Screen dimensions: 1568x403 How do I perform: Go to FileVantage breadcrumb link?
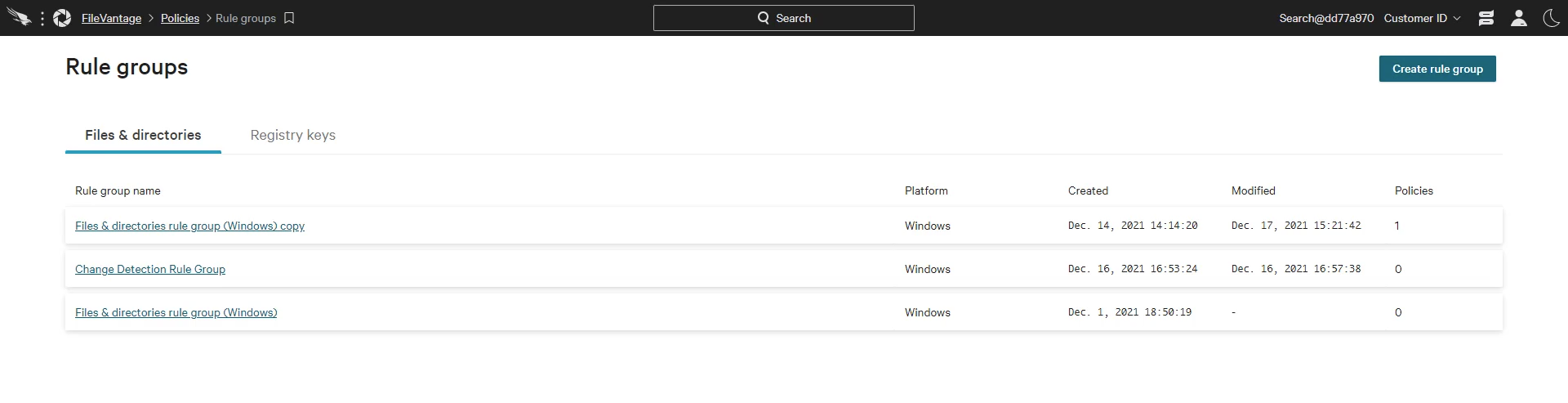click(111, 18)
